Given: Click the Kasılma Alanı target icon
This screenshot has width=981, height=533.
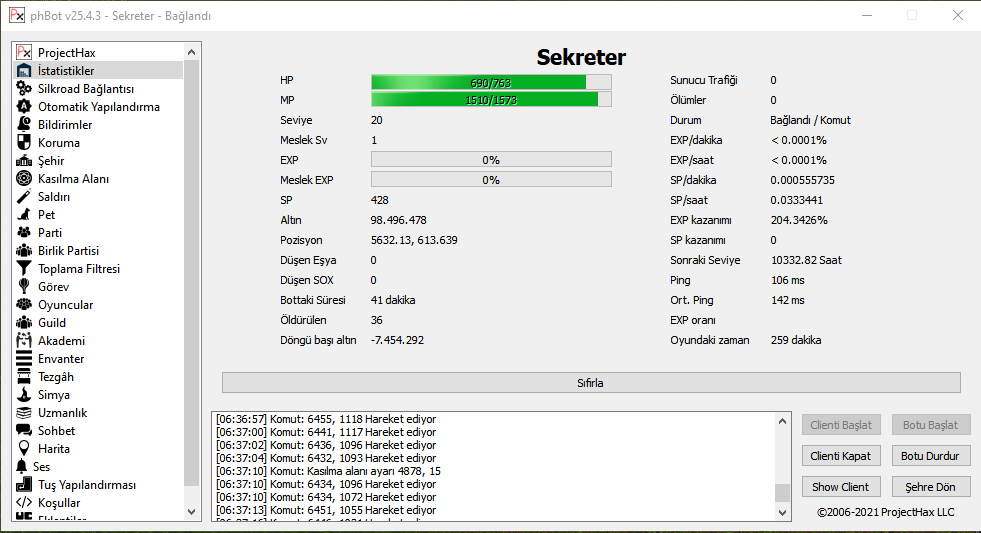Looking at the screenshot, I should click(x=25, y=179).
